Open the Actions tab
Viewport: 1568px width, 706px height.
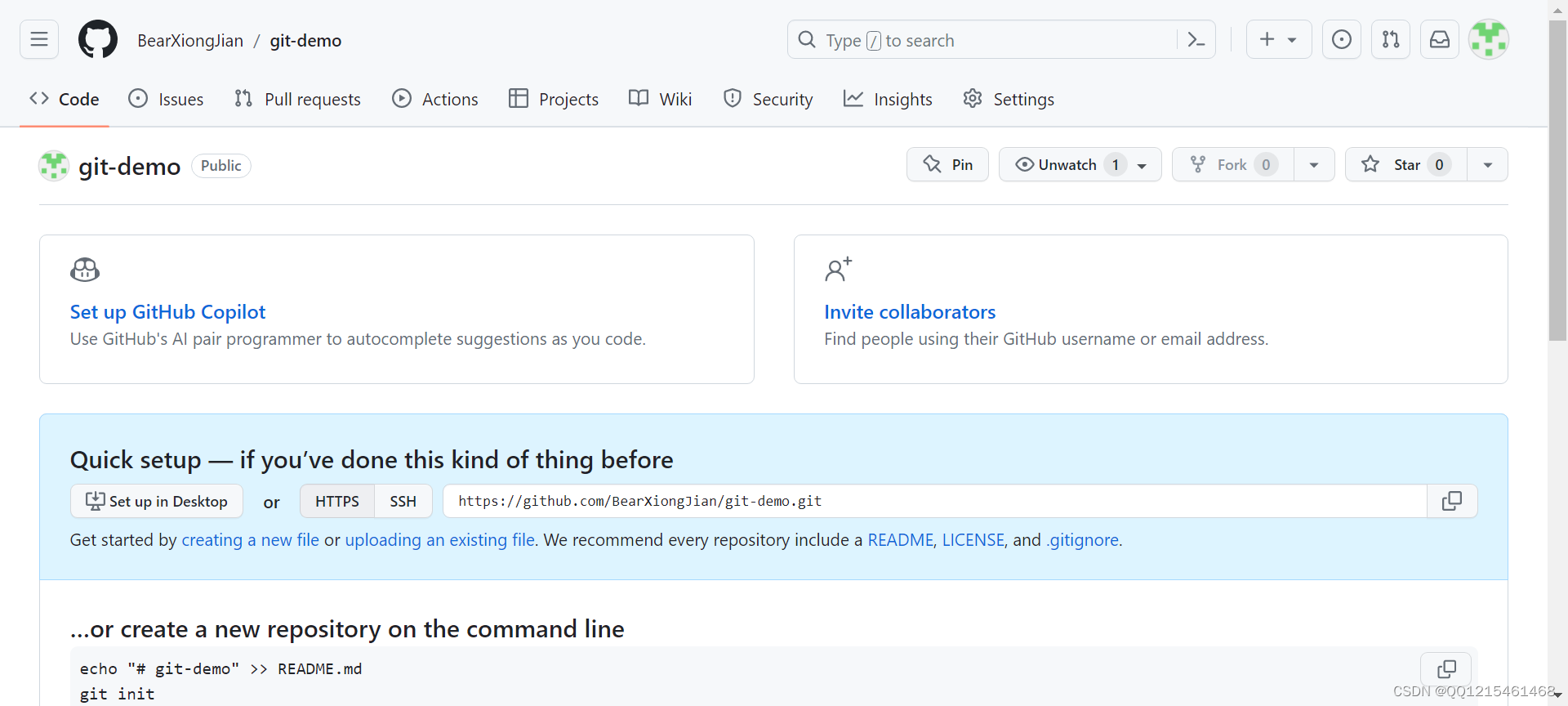click(x=435, y=99)
